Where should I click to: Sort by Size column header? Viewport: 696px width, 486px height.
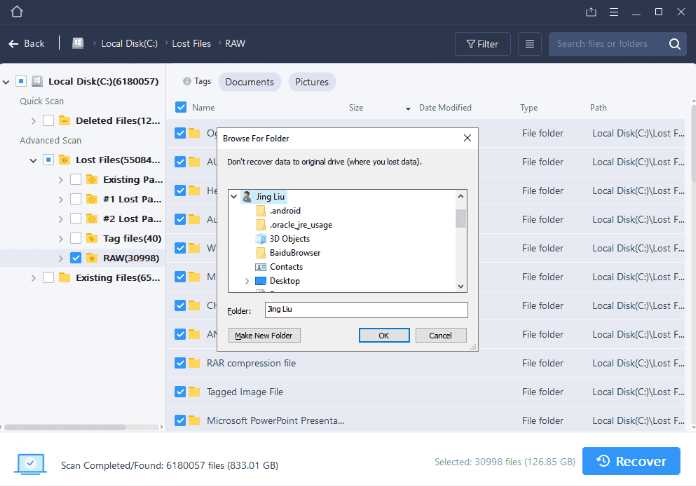[356, 108]
